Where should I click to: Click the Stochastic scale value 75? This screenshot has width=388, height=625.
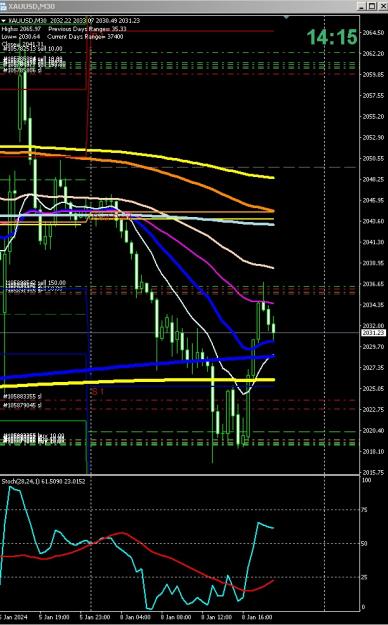364,510
